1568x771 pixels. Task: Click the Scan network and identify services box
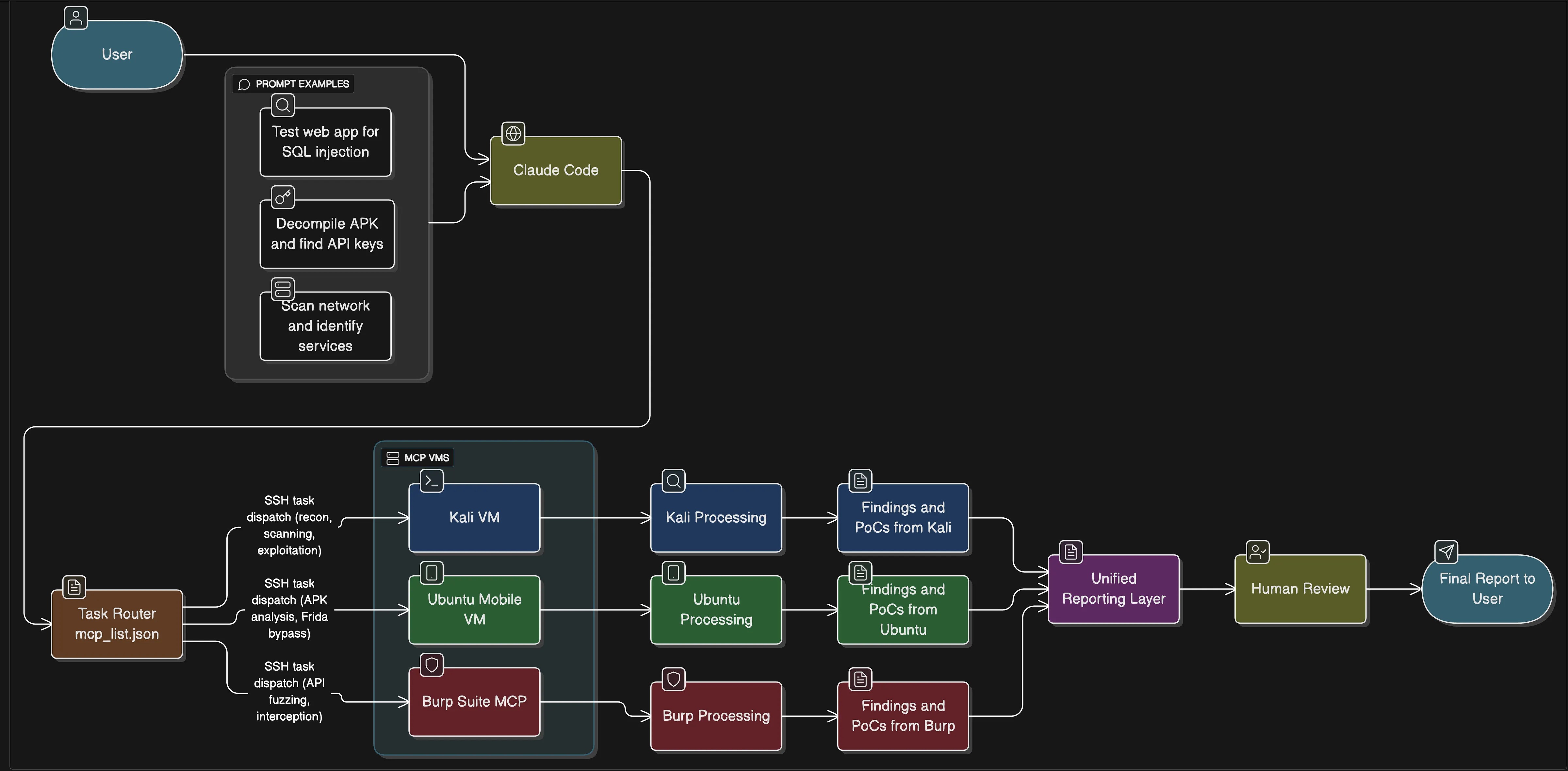325,327
